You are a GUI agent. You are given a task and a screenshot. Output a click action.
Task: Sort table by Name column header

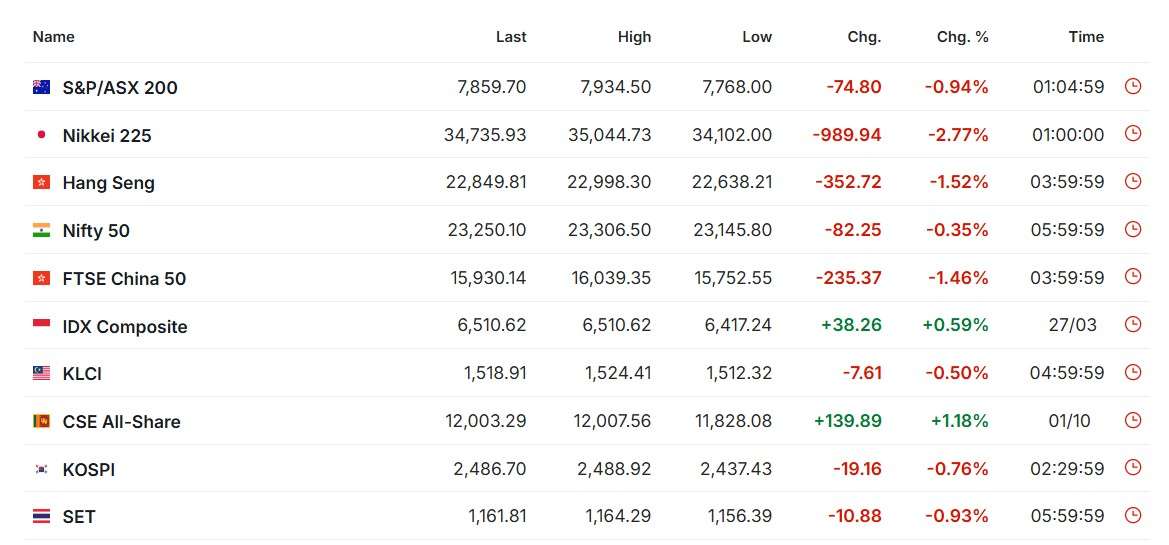coord(54,37)
